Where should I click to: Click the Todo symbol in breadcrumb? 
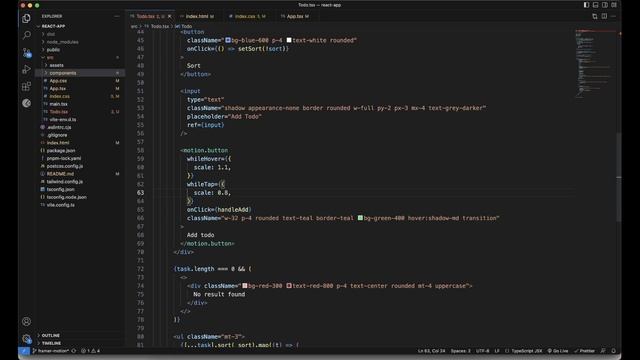184,27
